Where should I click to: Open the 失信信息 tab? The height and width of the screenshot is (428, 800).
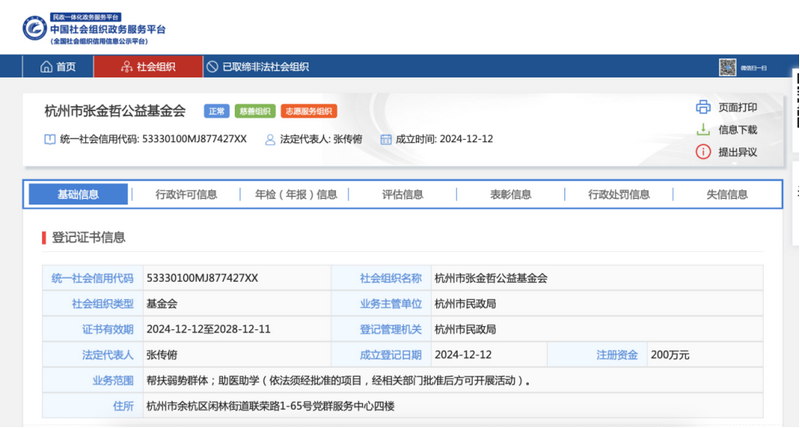point(727,194)
